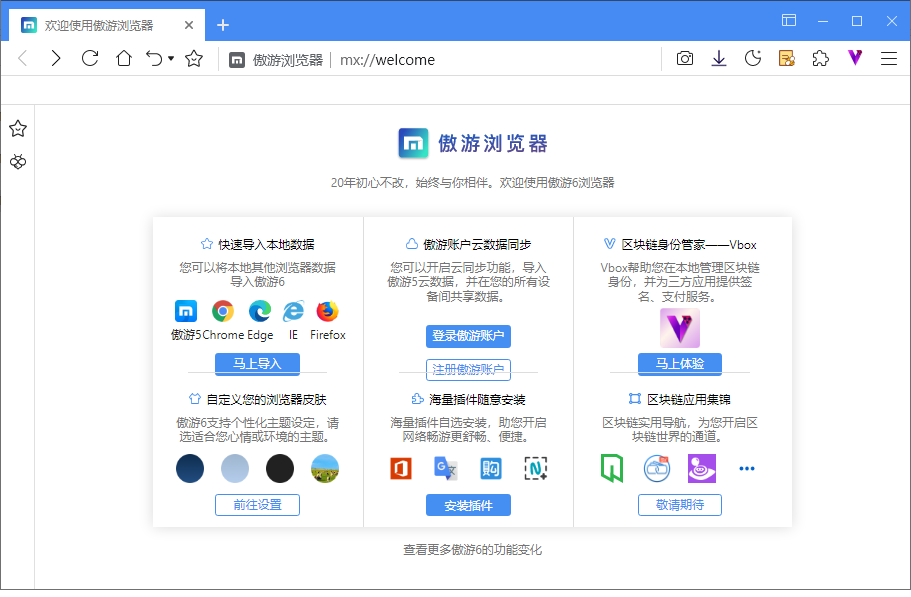
Task: Choose the landscape photo skin swatch
Action: (x=325, y=469)
